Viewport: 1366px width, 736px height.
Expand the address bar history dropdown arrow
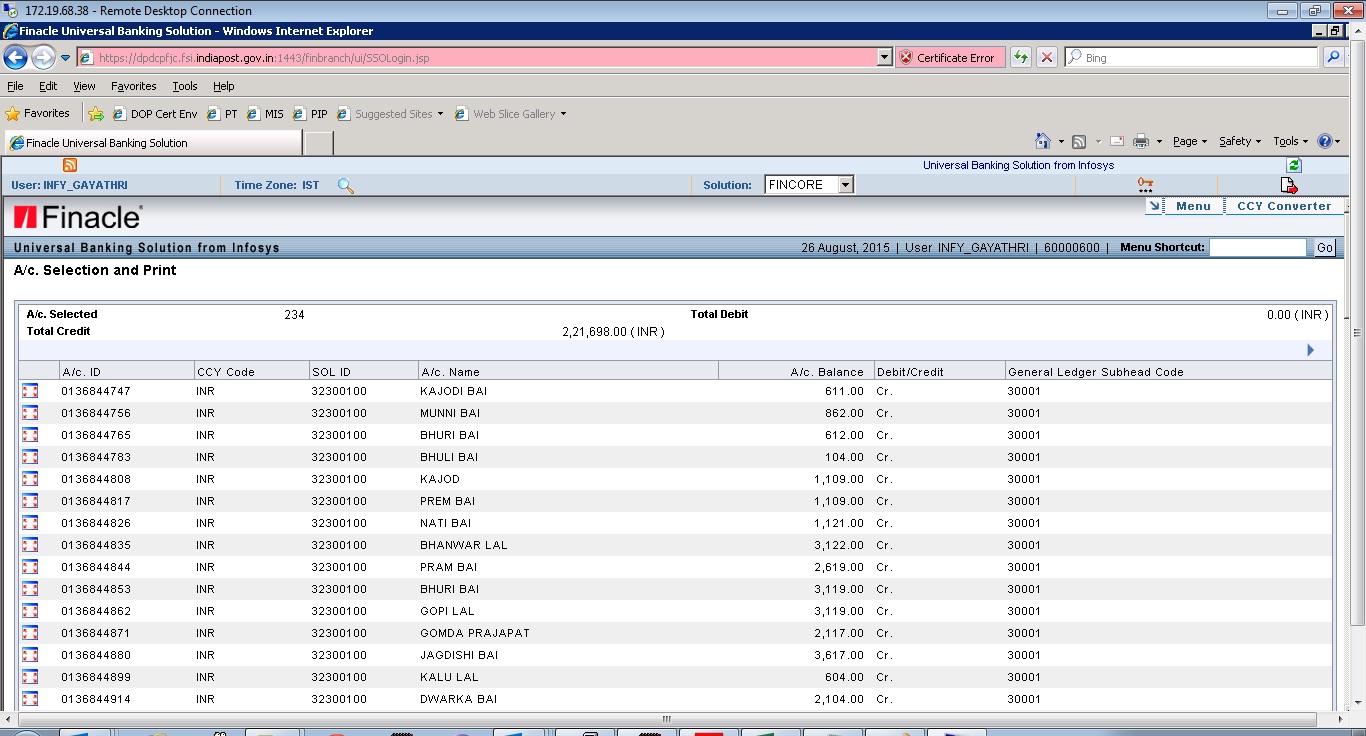[x=884, y=57]
